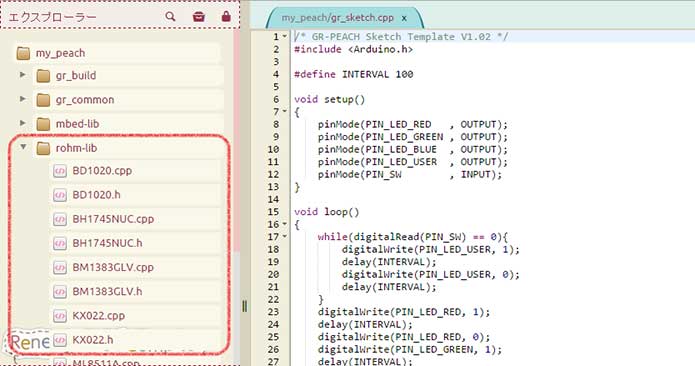
Task: Click the panel splitter handle beside the editor
Action: click(244, 306)
